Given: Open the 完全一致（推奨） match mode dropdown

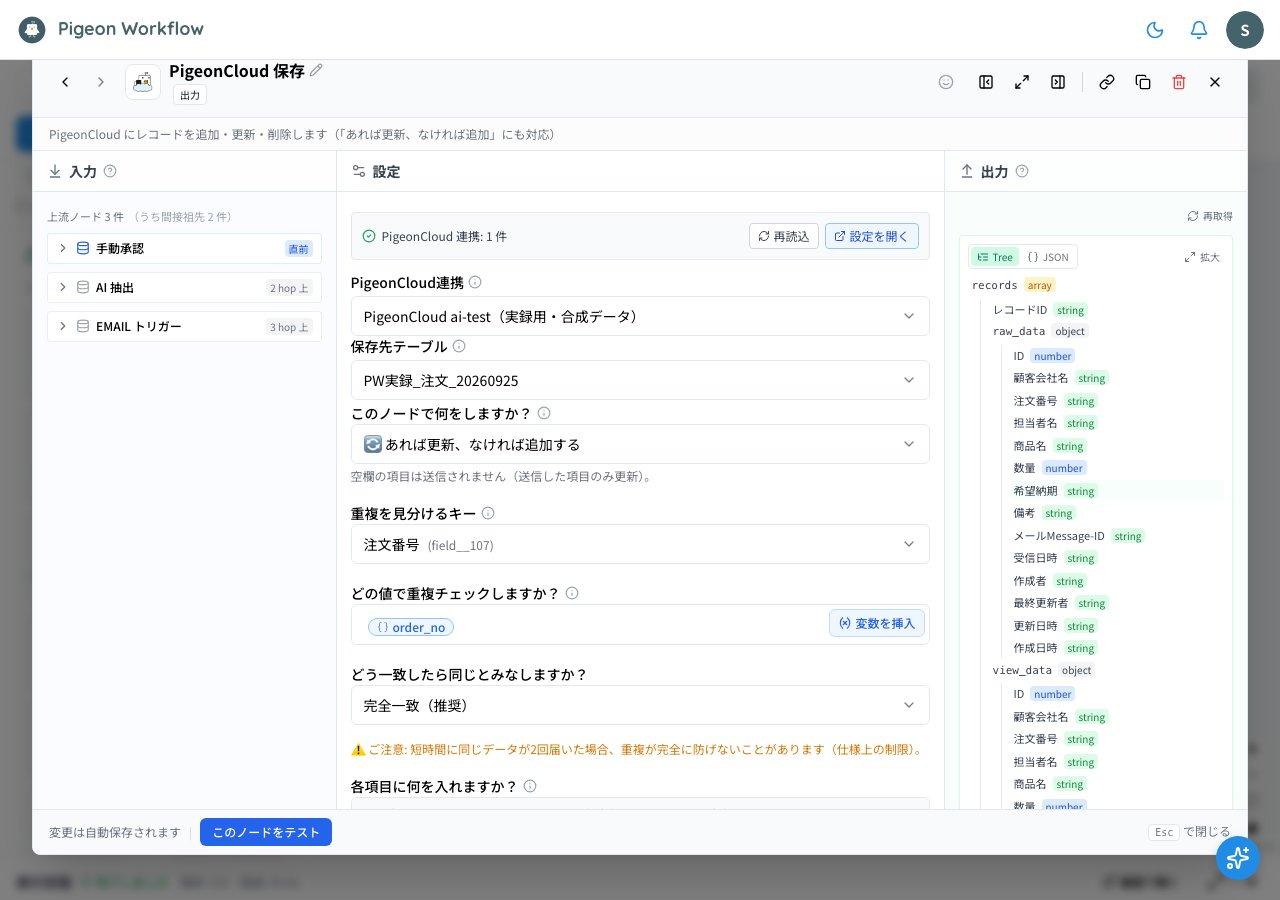Looking at the screenshot, I should [x=640, y=705].
